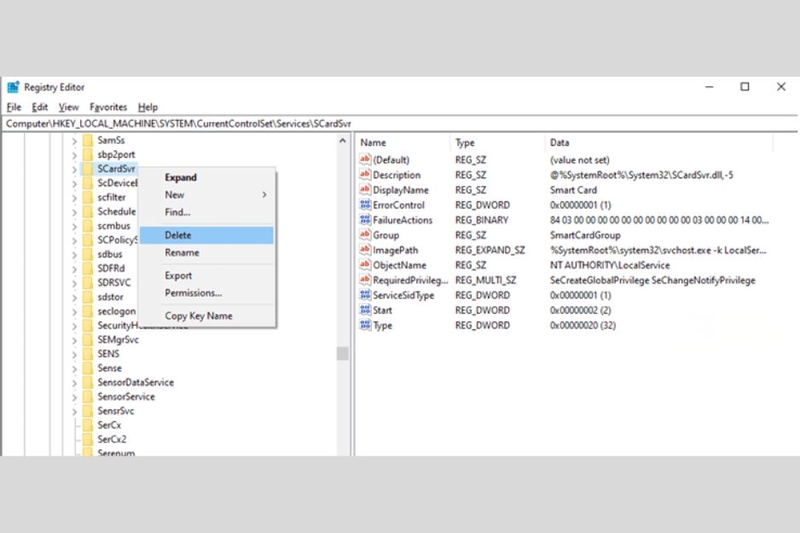Click the DWORD icon beside ErrorControl value
This screenshot has height=533, width=800.
click(365, 205)
